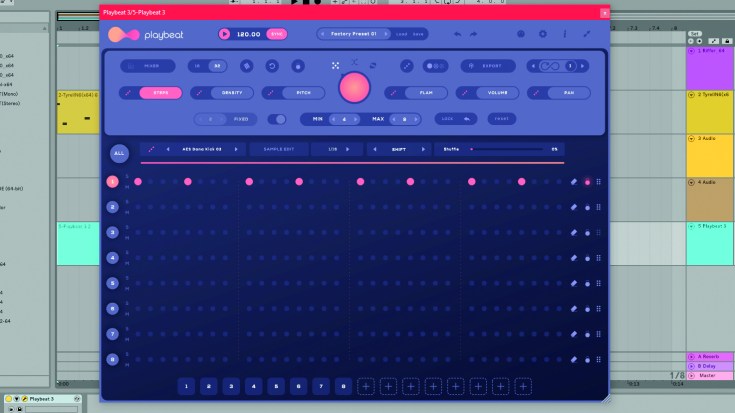Click Save preset button
The width and height of the screenshot is (735, 413).
pos(418,34)
